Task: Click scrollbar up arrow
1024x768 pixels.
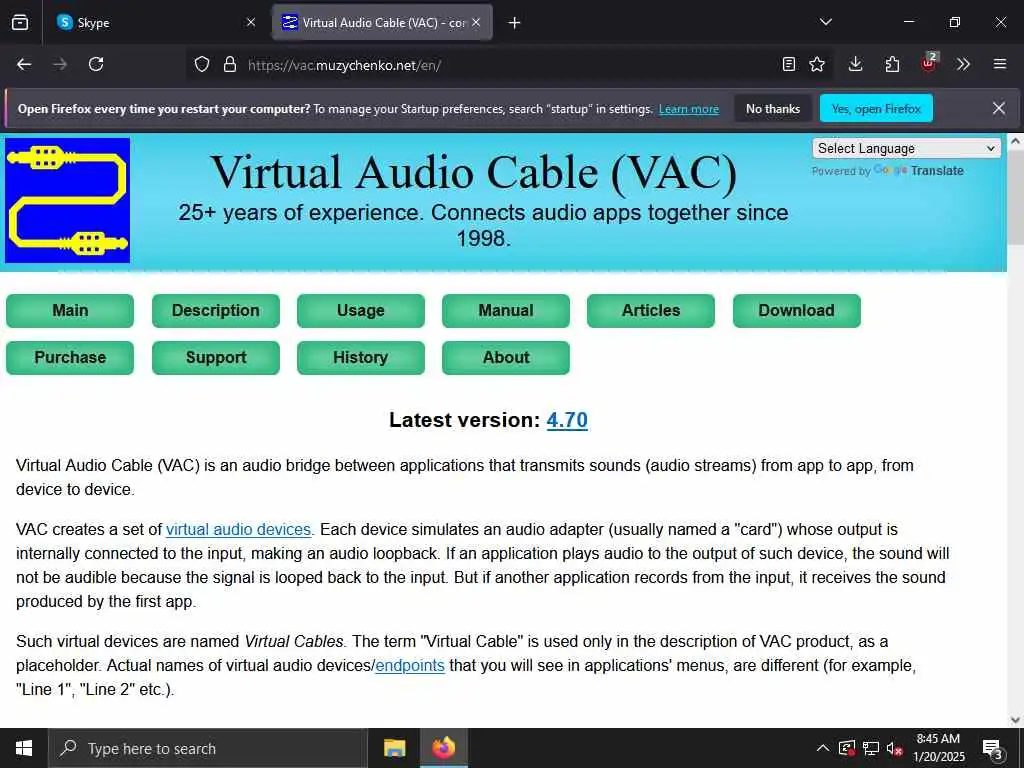Action: click(x=1015, y=140)
